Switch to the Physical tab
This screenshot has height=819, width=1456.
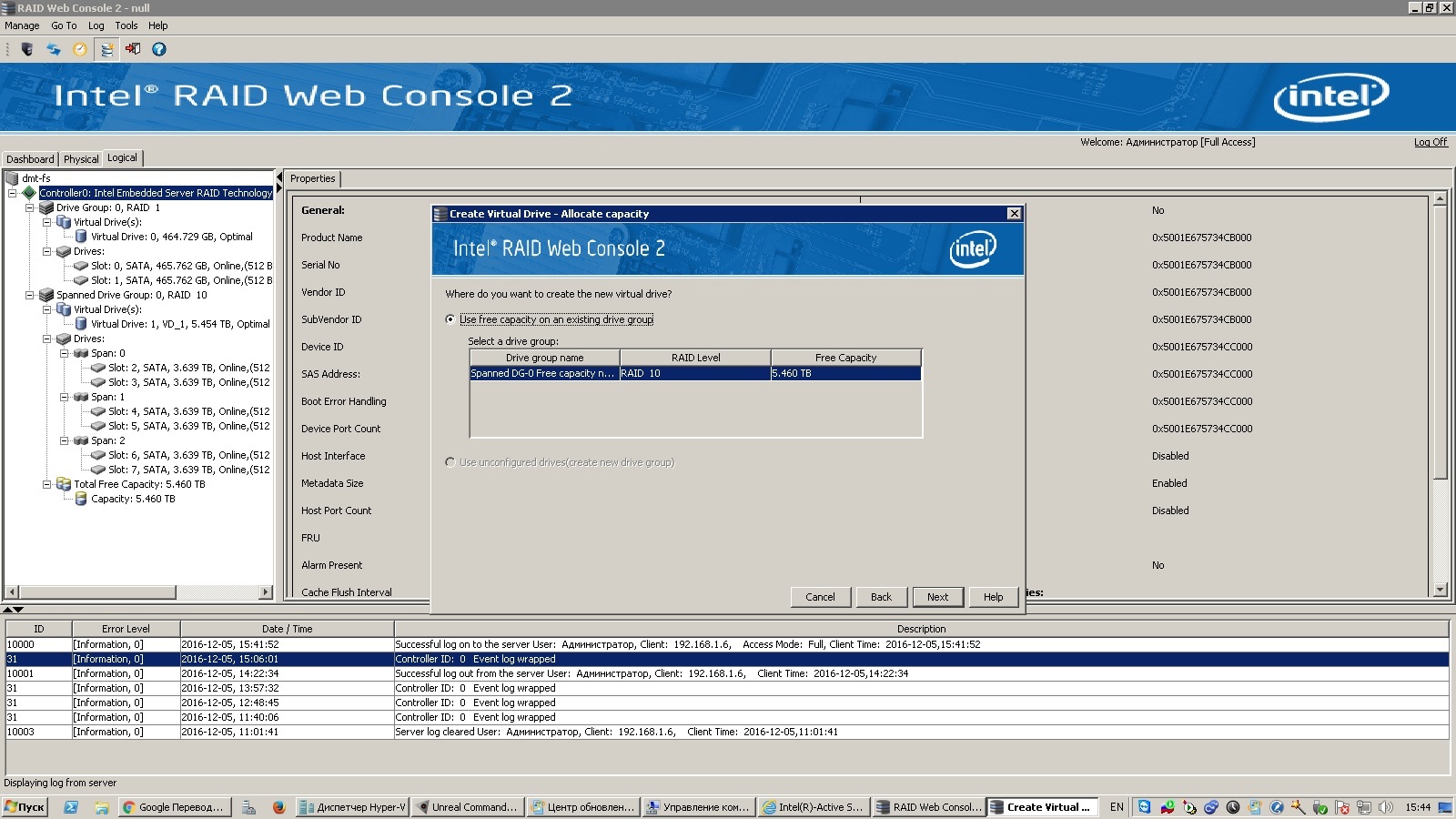click(81, 159)
